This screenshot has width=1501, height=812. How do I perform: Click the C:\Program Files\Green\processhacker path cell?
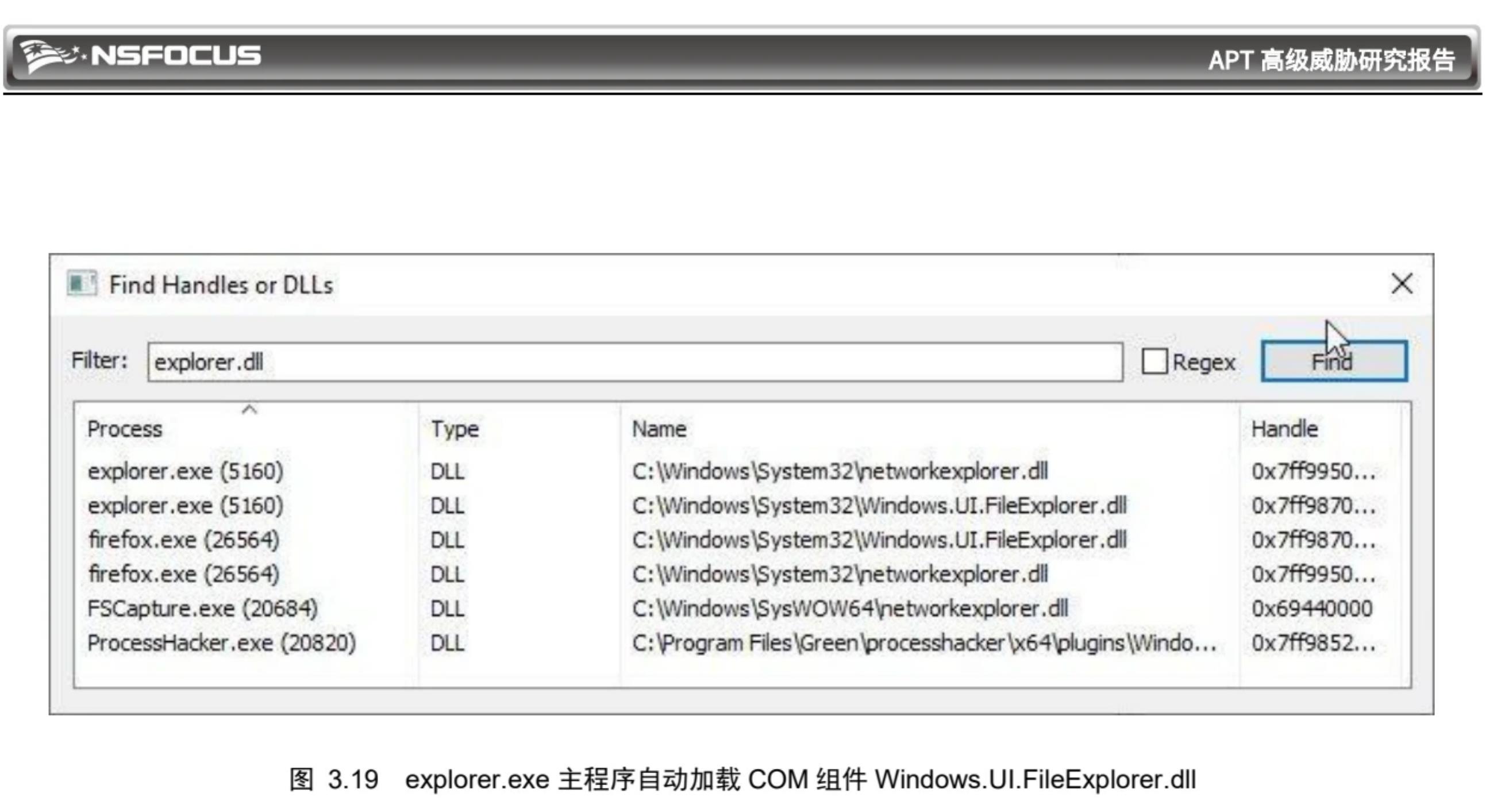(x=924, y=643)
